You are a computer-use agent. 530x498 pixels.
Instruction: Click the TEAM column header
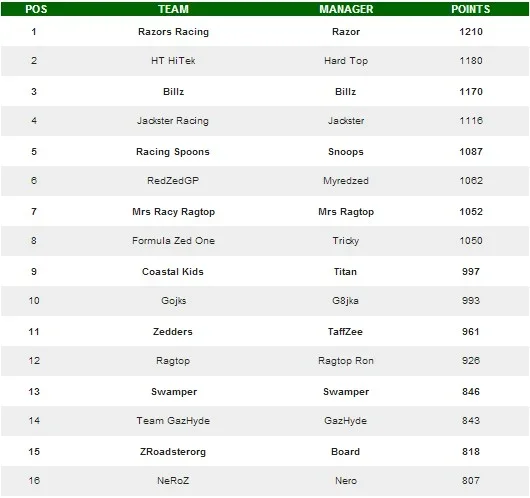173,9
